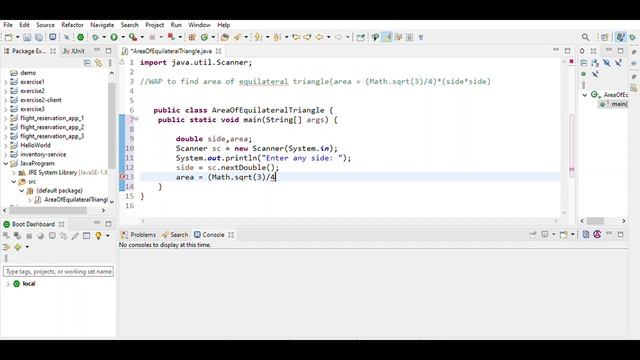Click the Save All toolbar icon
The width and height of the screenshot is (640, 360).
pyautogui.click(x=39, y=37)
